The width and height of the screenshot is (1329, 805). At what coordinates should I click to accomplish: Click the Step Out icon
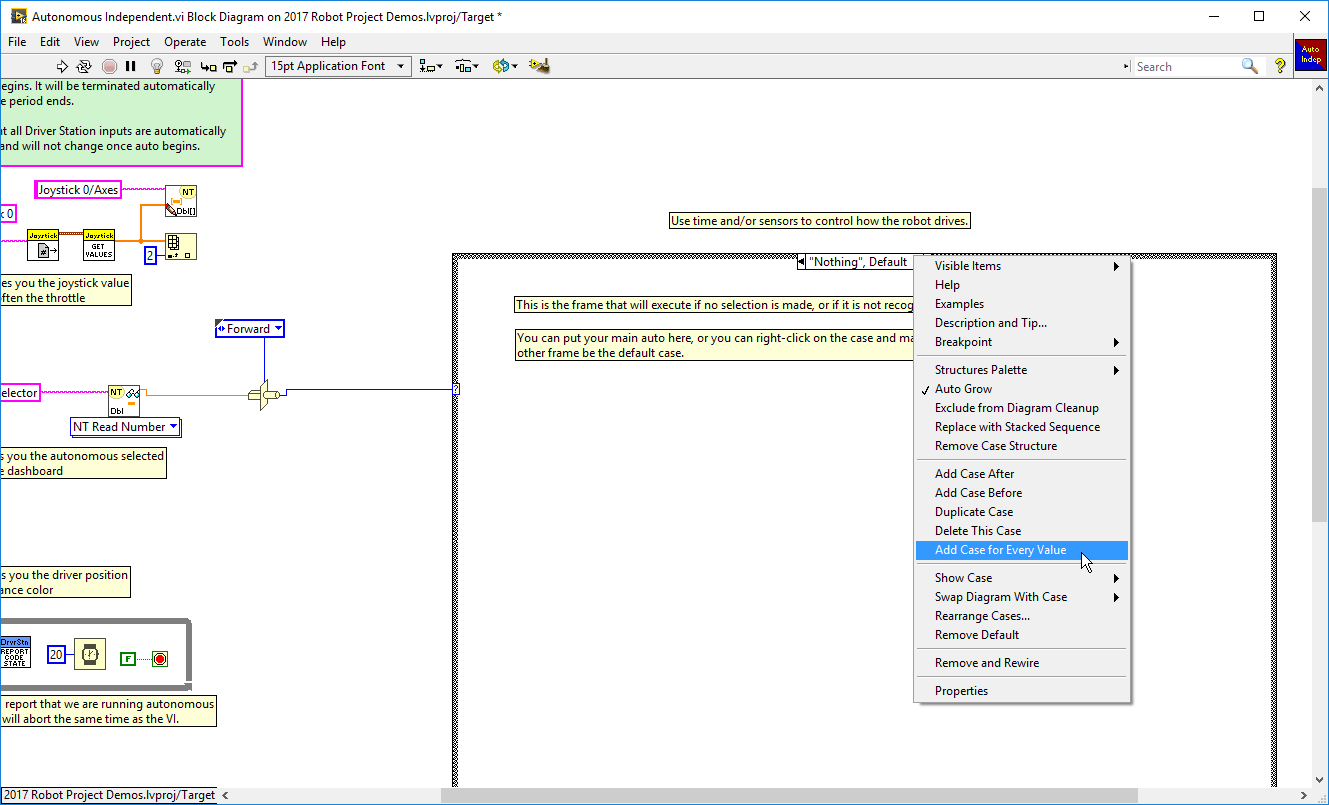tap(250, 66)
